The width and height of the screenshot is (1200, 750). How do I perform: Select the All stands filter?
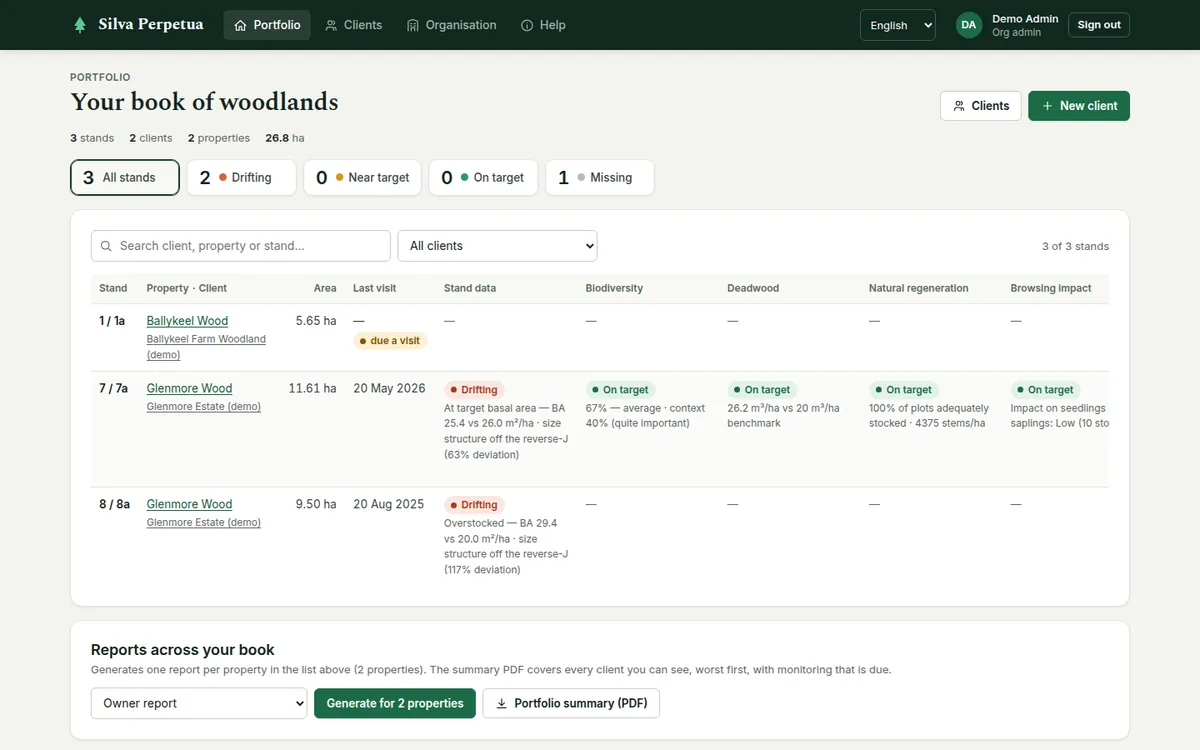point(125,178)
